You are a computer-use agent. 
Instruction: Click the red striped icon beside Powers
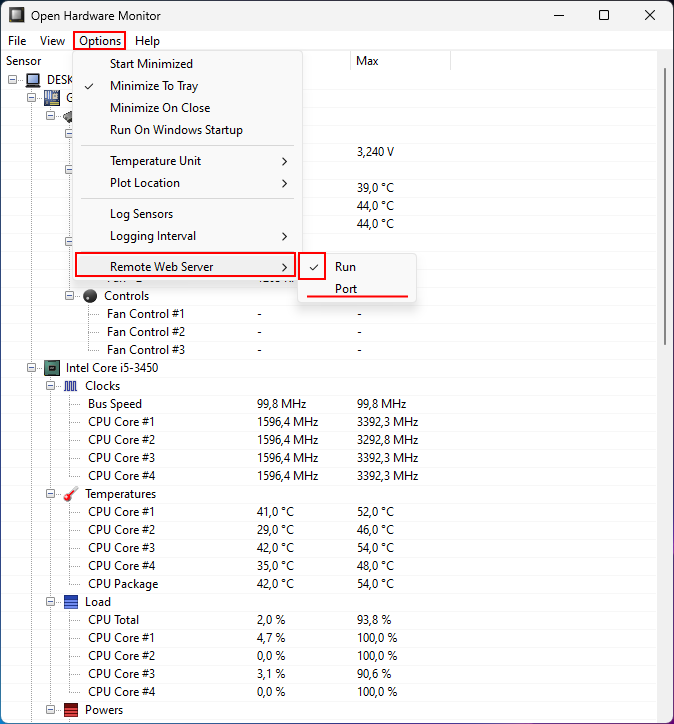click(71, 710)
